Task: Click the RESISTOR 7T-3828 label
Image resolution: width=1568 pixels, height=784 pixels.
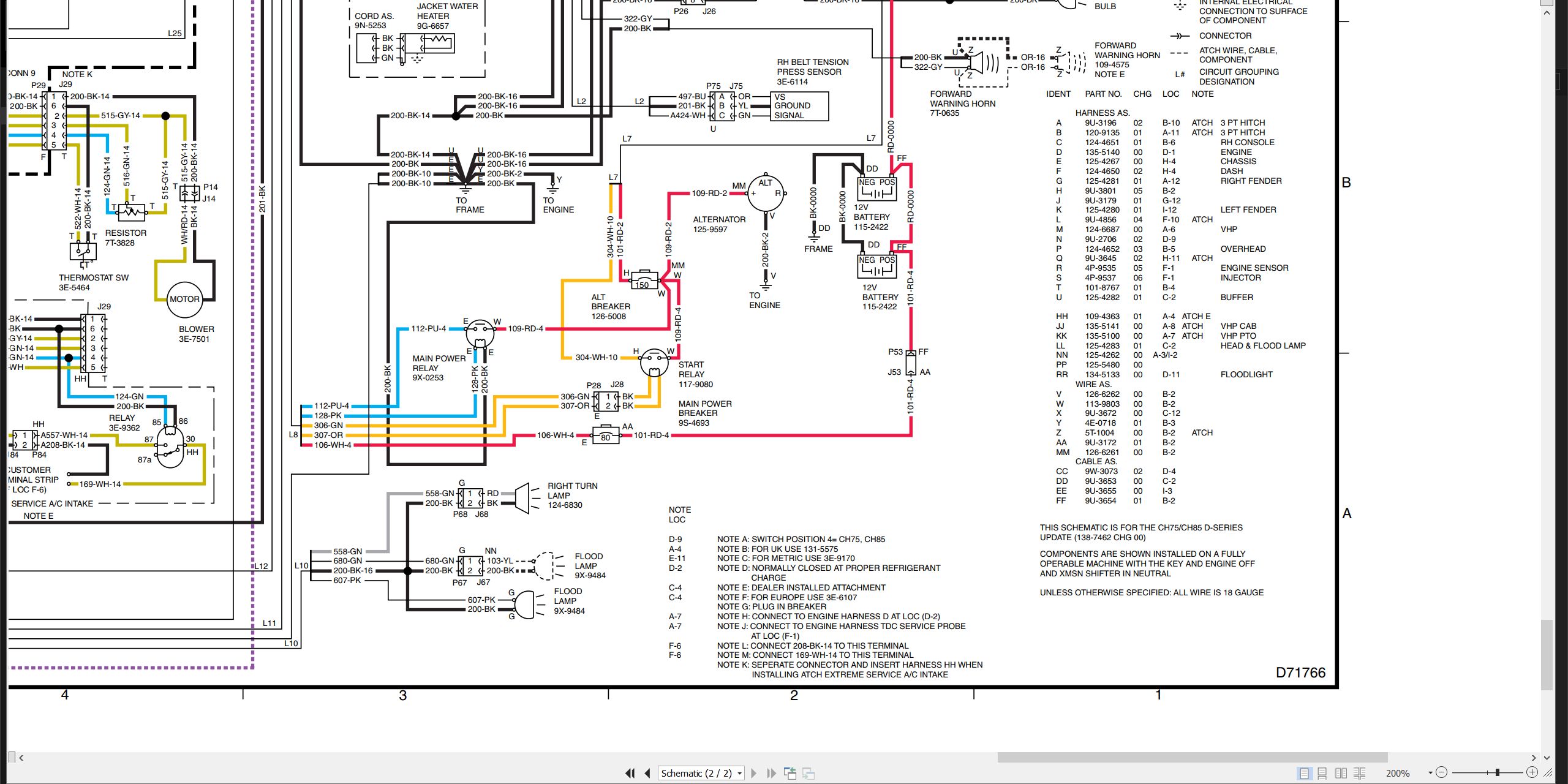Action: tap(126, 238)
